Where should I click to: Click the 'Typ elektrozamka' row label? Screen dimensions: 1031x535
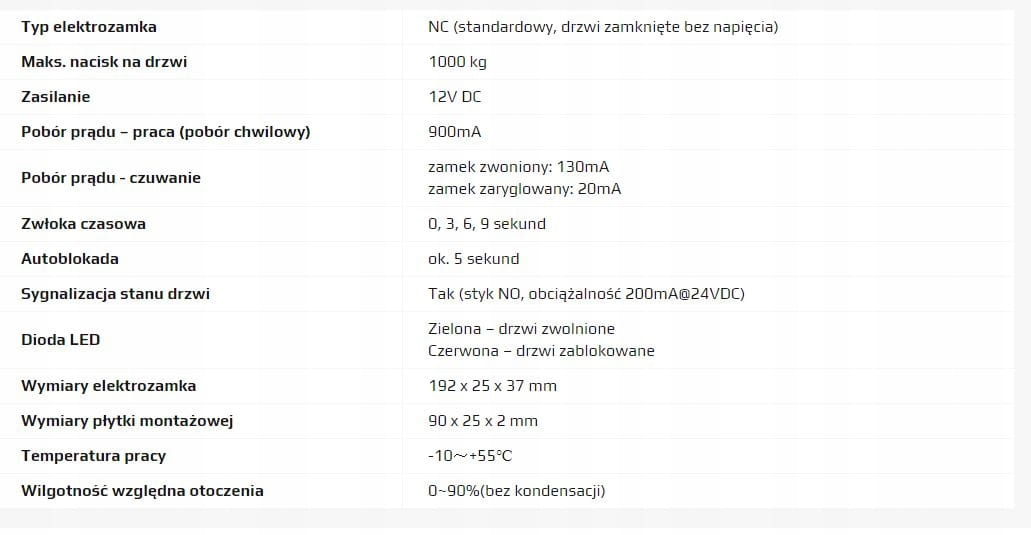click(89, 27)
